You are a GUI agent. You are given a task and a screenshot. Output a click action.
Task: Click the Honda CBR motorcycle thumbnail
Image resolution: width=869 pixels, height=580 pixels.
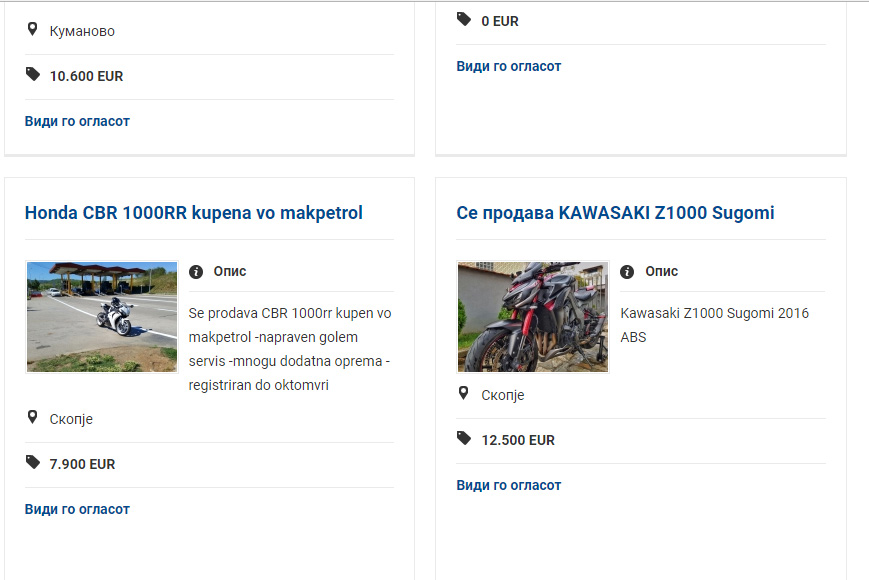click(x=102, y=317)
